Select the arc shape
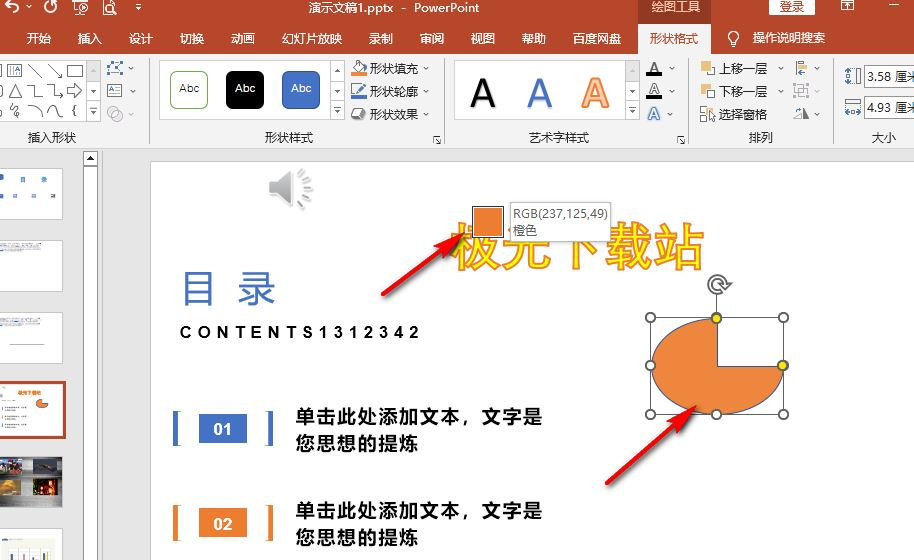Viewport: 914px width, 560px height. pyautogui.click(x=35, y=110)
